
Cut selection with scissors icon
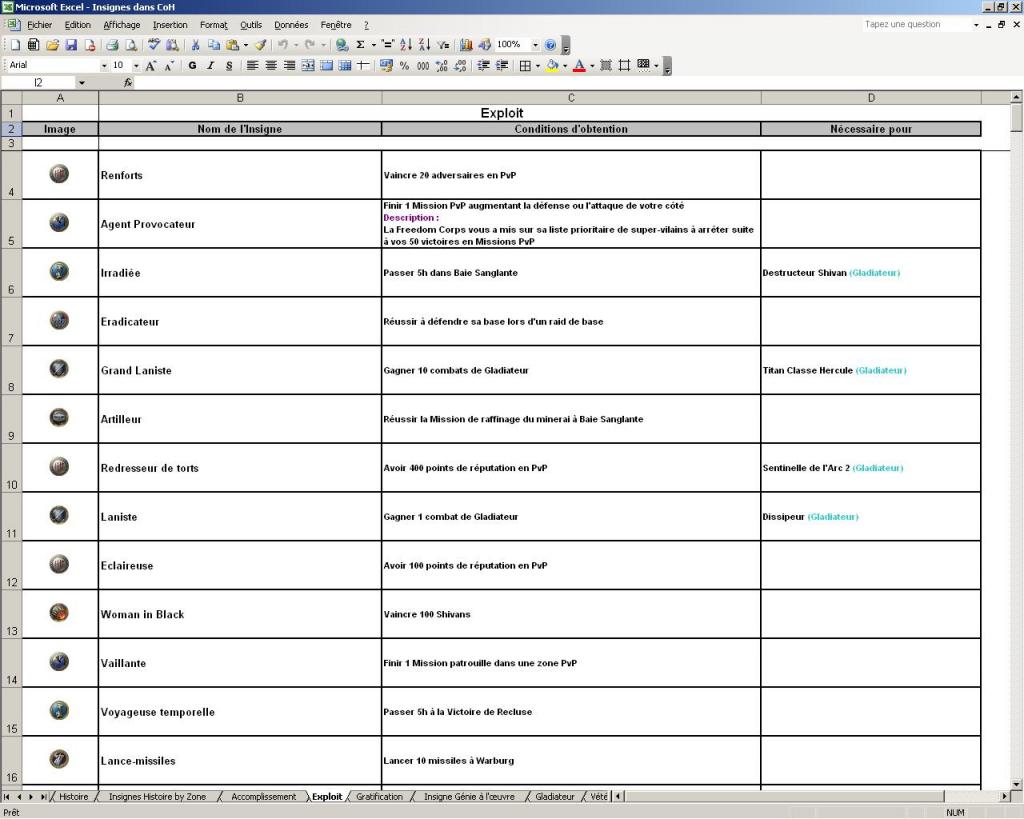(x=195, y=45)
